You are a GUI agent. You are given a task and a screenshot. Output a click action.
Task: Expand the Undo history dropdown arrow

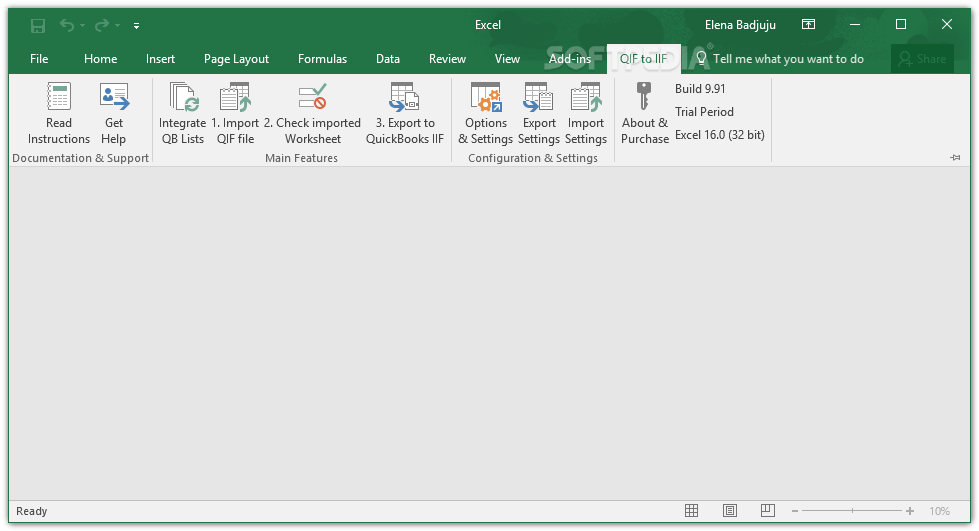[82, 26]
